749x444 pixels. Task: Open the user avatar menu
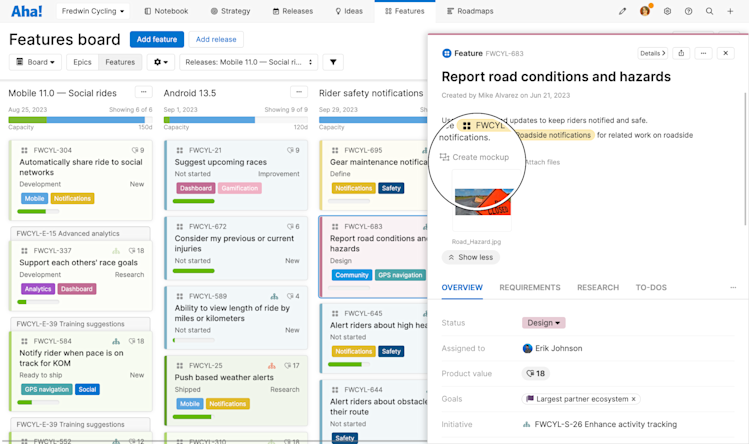click(645, 11)
